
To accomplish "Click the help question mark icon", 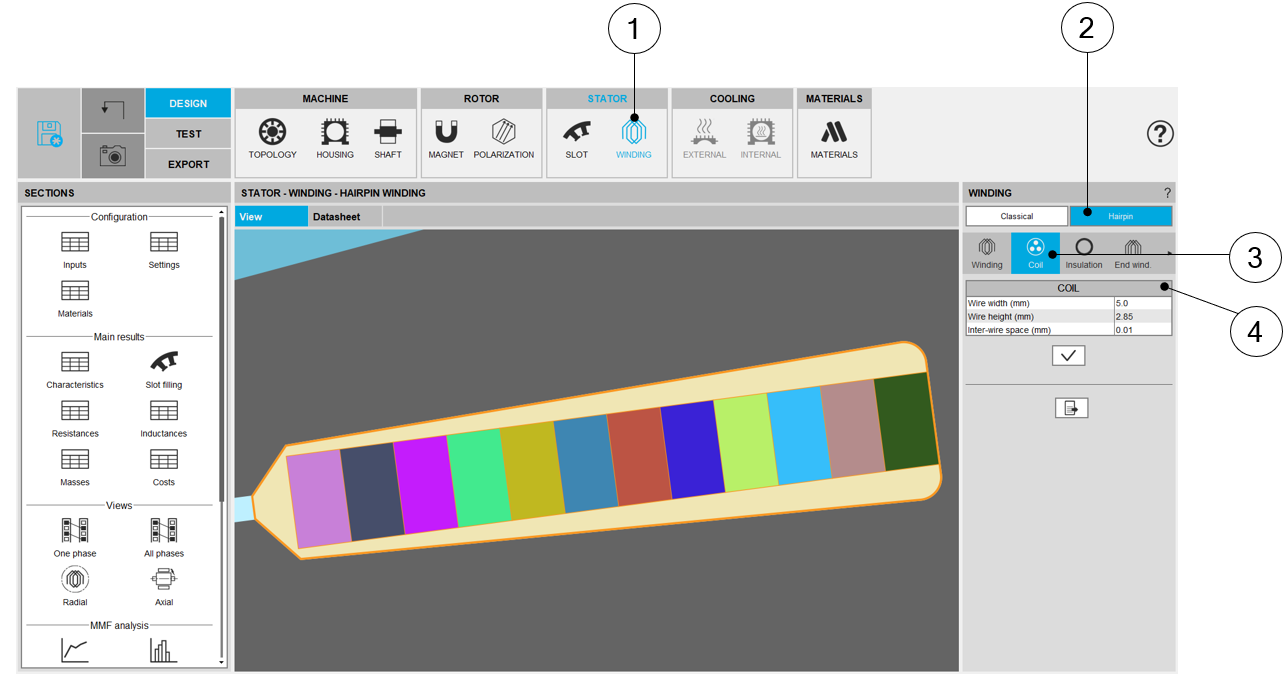I will (1159, 134).
